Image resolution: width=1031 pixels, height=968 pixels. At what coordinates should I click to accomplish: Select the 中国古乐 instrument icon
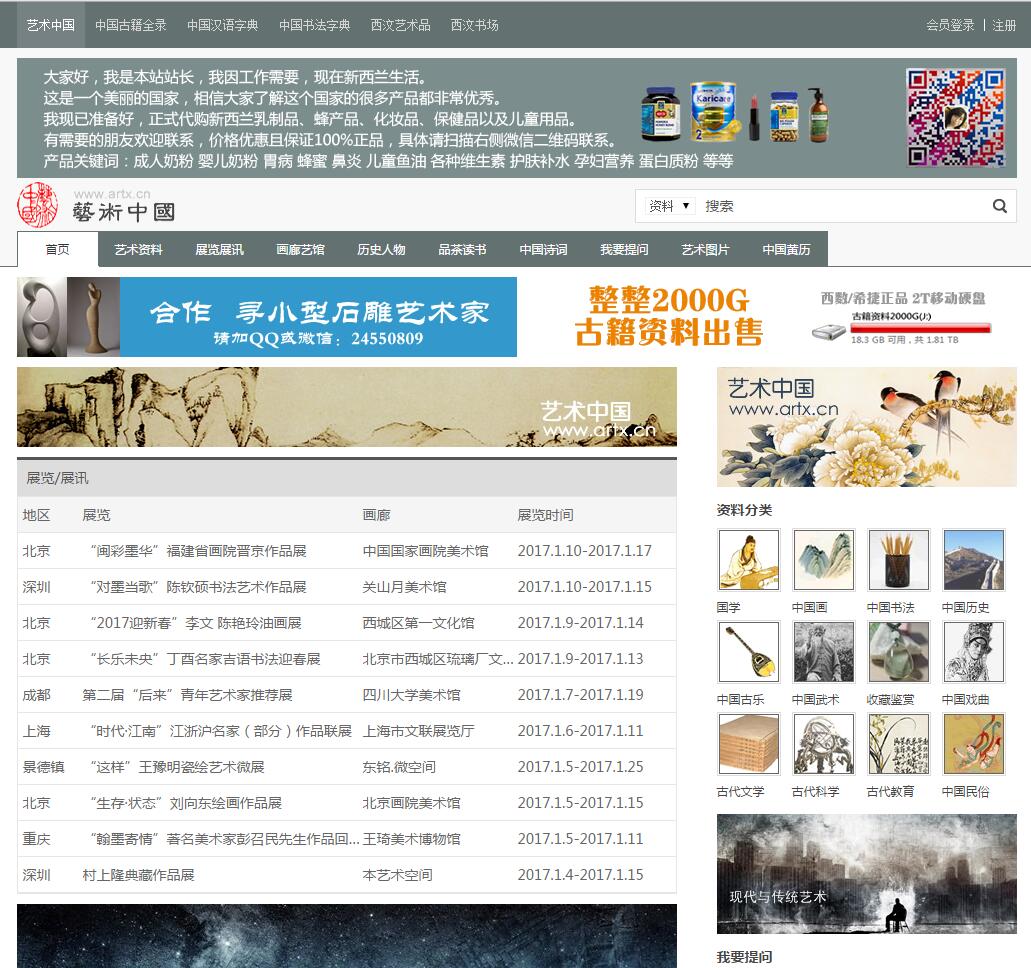click(748, 652)
